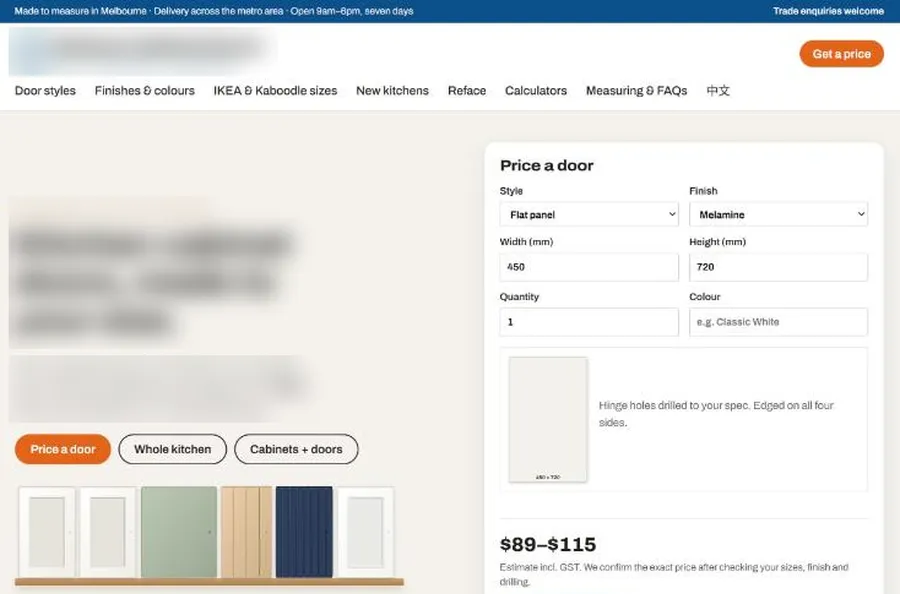Select the Quantity input box
This screenshot has height=594, width=900.
tap(589, 322)
